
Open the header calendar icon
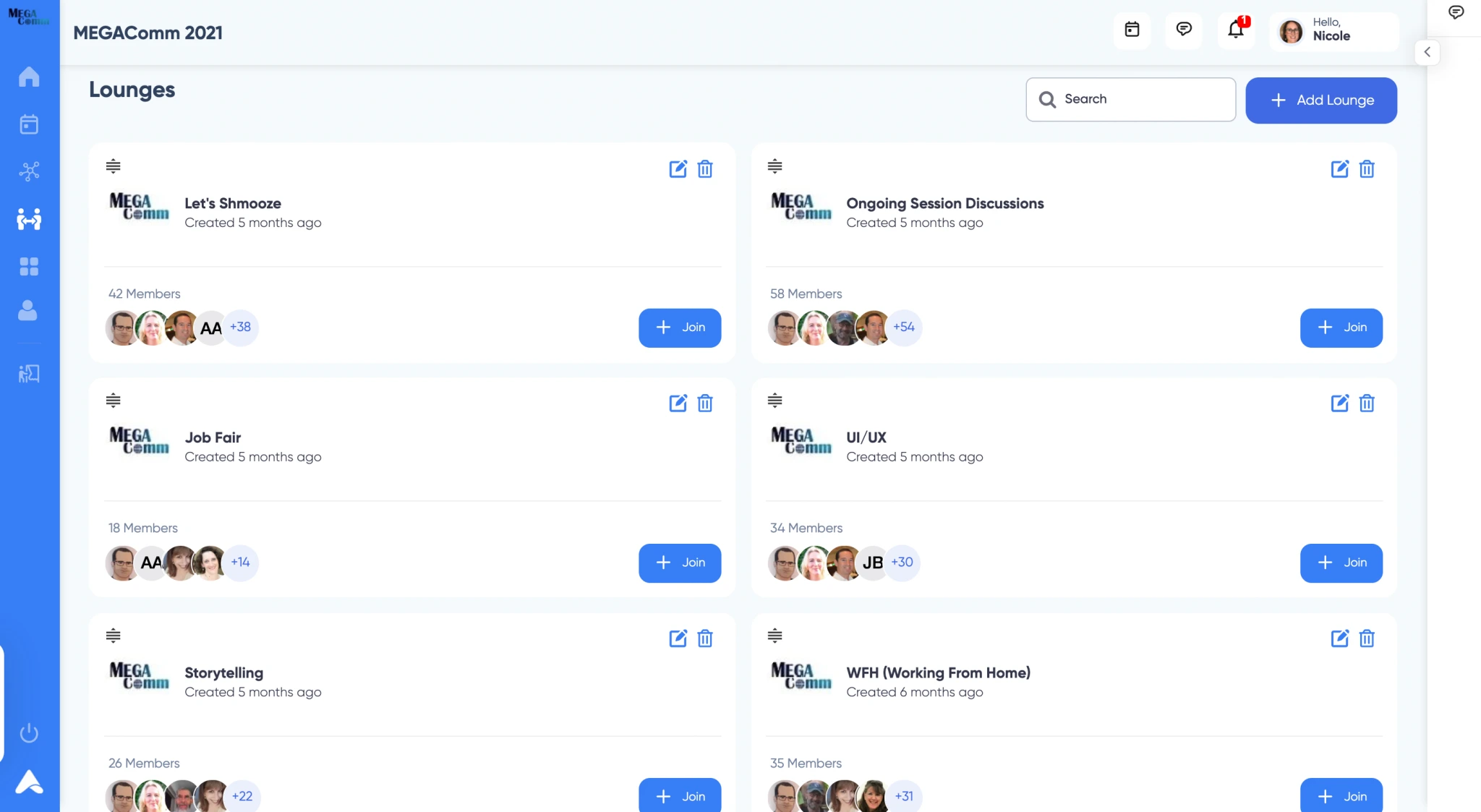[1132, 30]
